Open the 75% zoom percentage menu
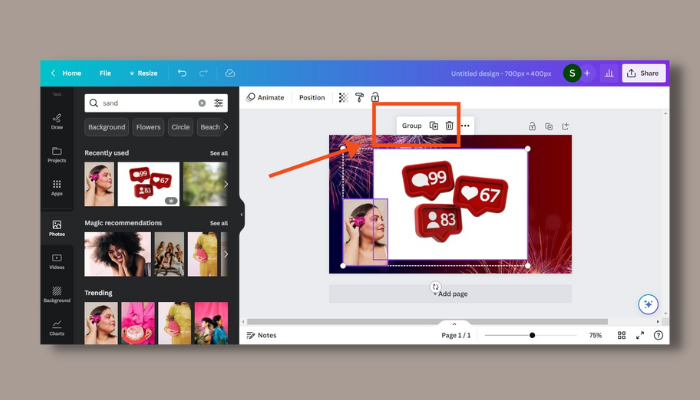This screenshot has height=400, width=700. pyautogui.click(x=596, y=335)
